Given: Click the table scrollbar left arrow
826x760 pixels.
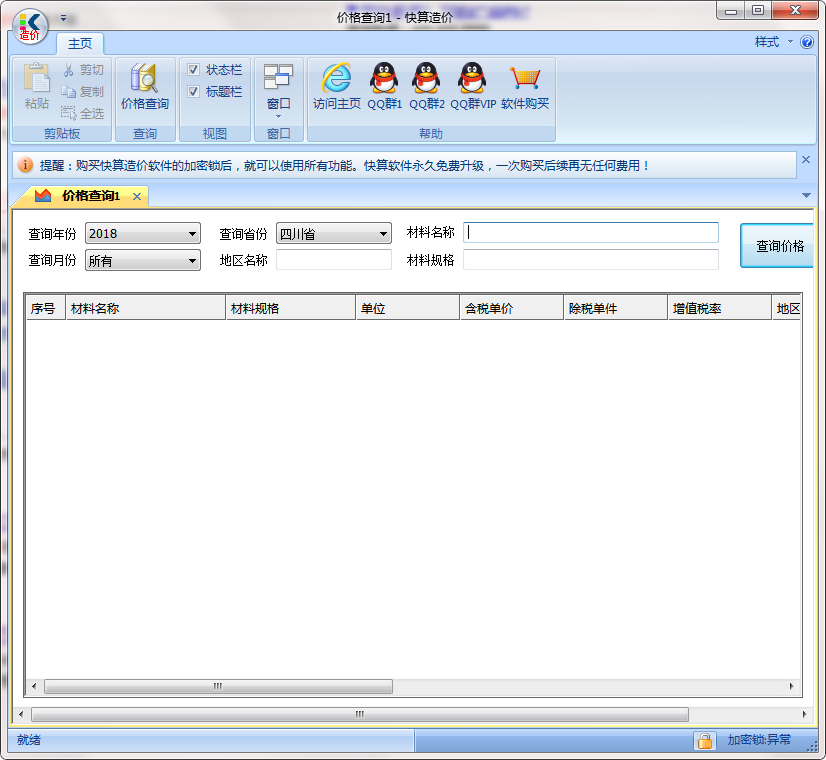Looking at the screenshot, I should (x=34, y=686).
